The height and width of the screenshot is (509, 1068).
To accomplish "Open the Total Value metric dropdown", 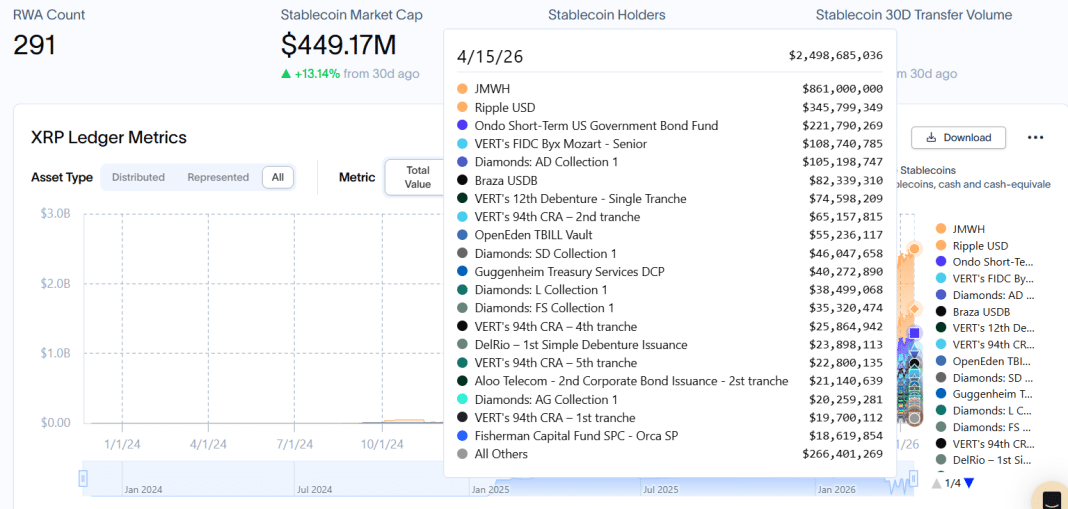I will pos(417,177).
